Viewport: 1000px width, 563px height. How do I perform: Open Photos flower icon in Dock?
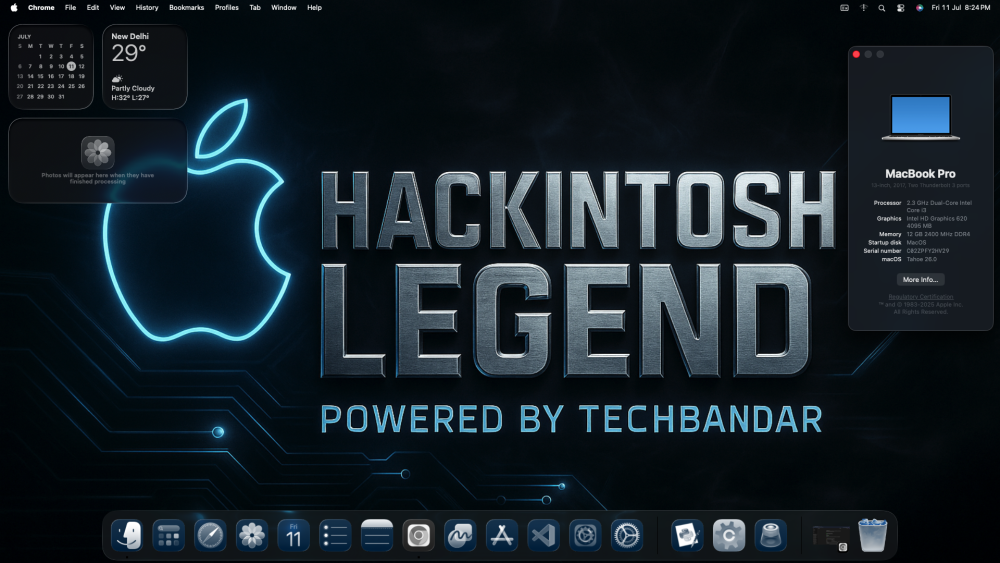point(252,535)
